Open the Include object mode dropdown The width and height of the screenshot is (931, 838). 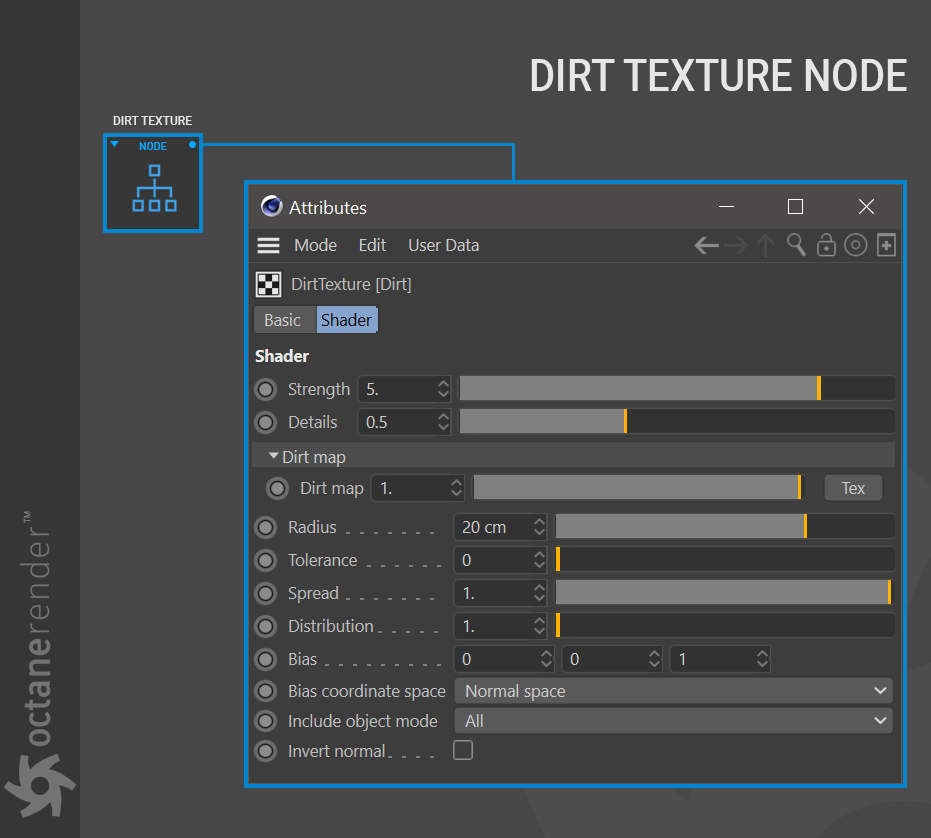point(673,721)
